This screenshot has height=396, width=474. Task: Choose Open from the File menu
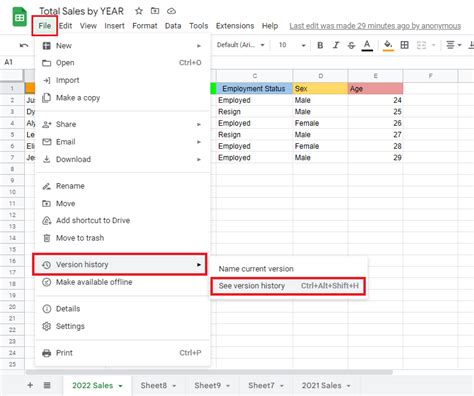(x=122, y=63)
